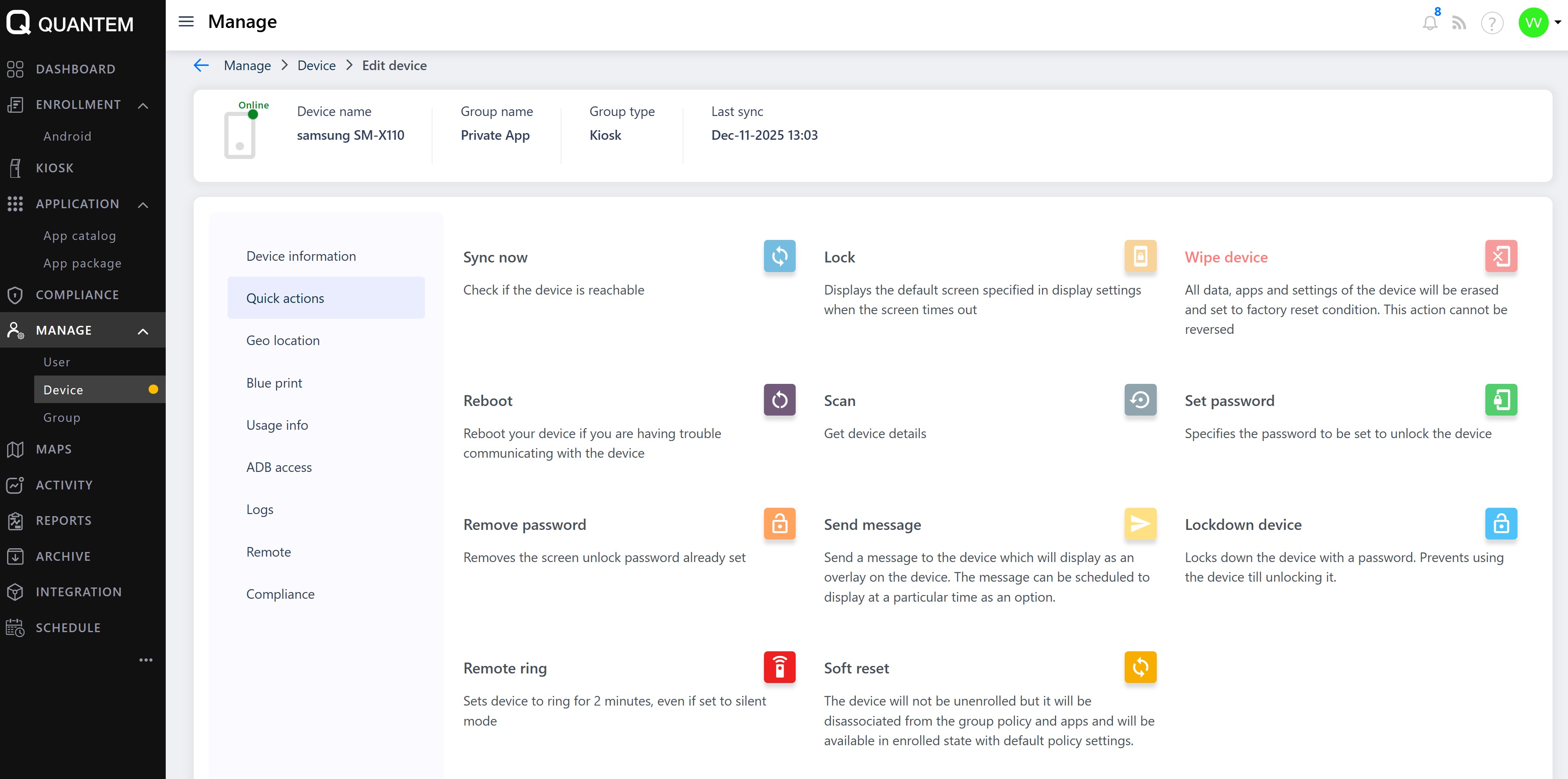This screenshot has width=1568, height=779.
Task: Trigger the red Remote ring icon
Action: (779, 667)
